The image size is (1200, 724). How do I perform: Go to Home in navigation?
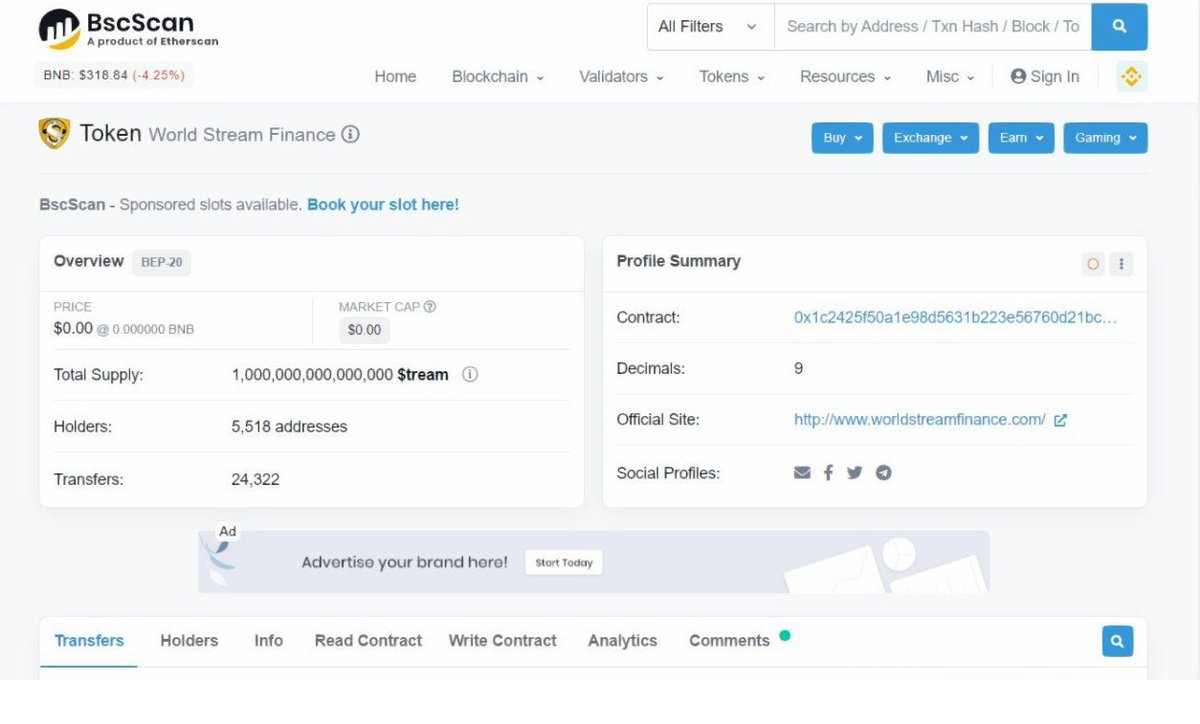pos(395,77)
